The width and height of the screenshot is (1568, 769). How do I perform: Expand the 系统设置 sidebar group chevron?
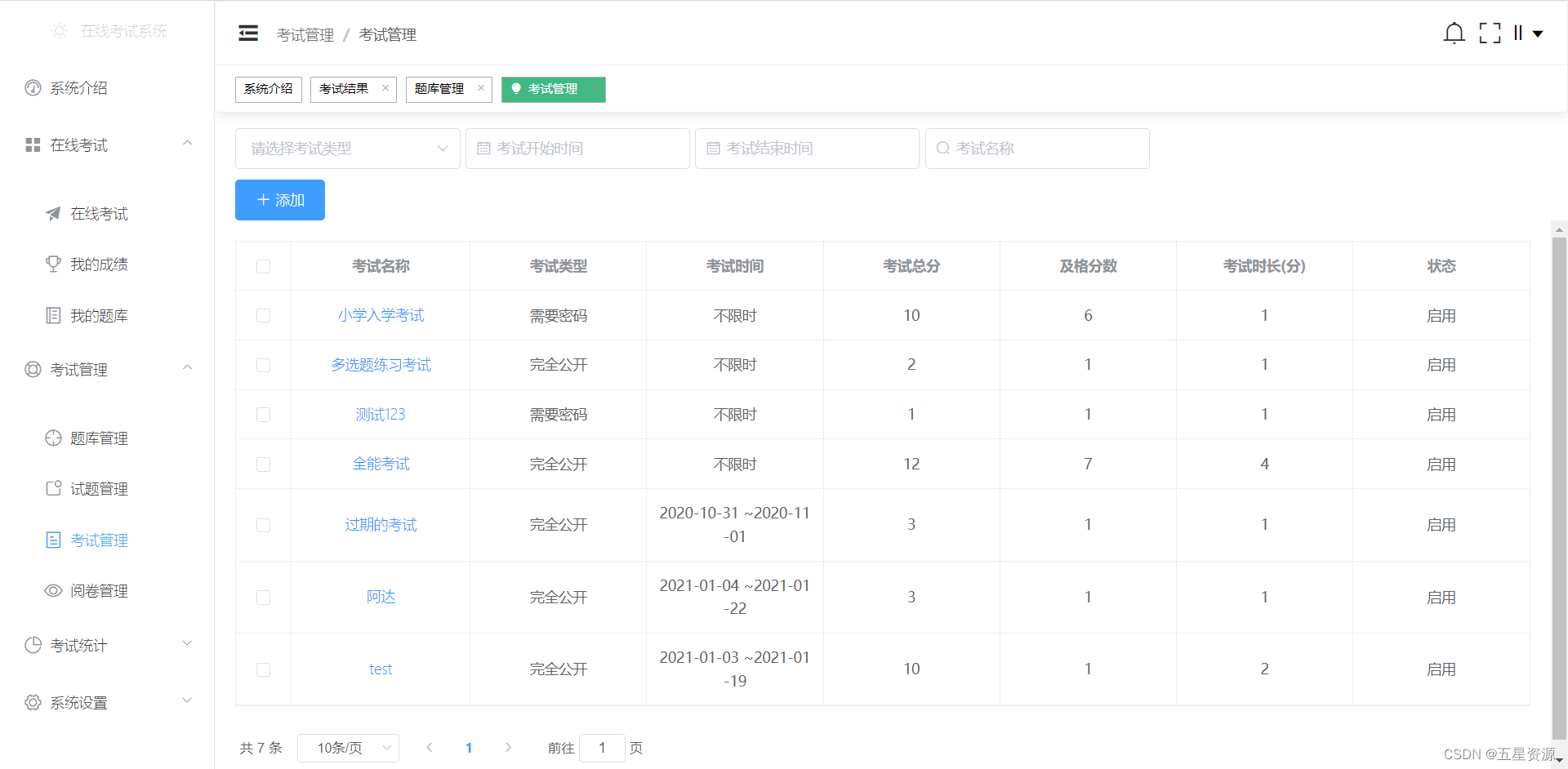187,700
